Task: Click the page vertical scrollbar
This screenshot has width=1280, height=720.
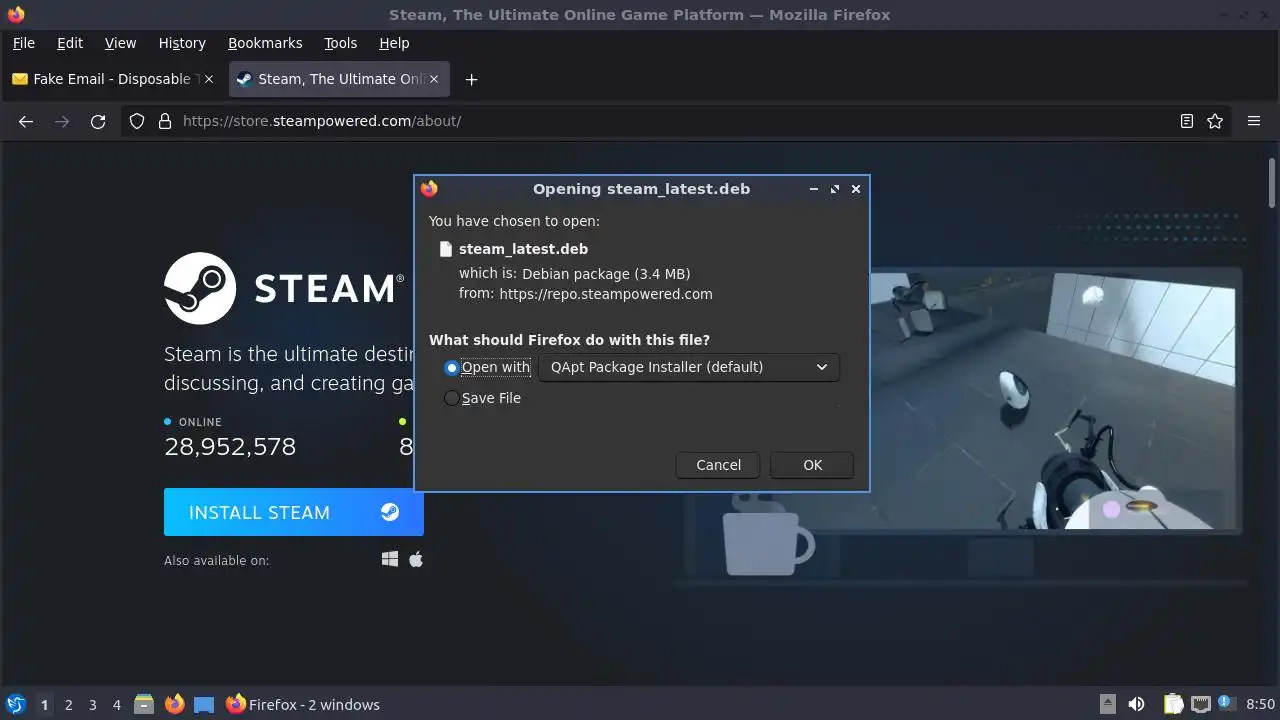Action: 1272,183
